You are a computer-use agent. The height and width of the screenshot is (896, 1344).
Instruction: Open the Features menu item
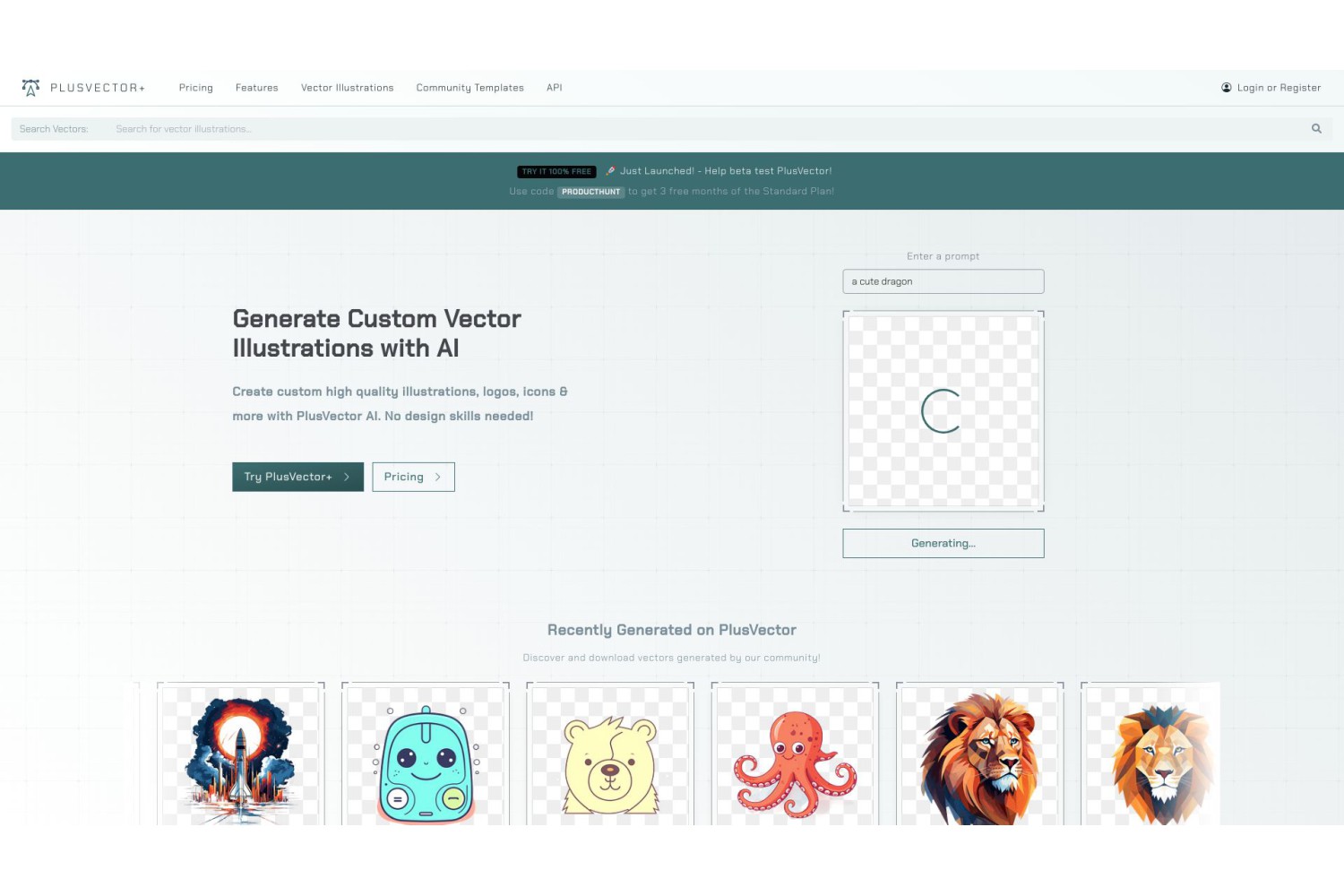[x=256, y=88]
